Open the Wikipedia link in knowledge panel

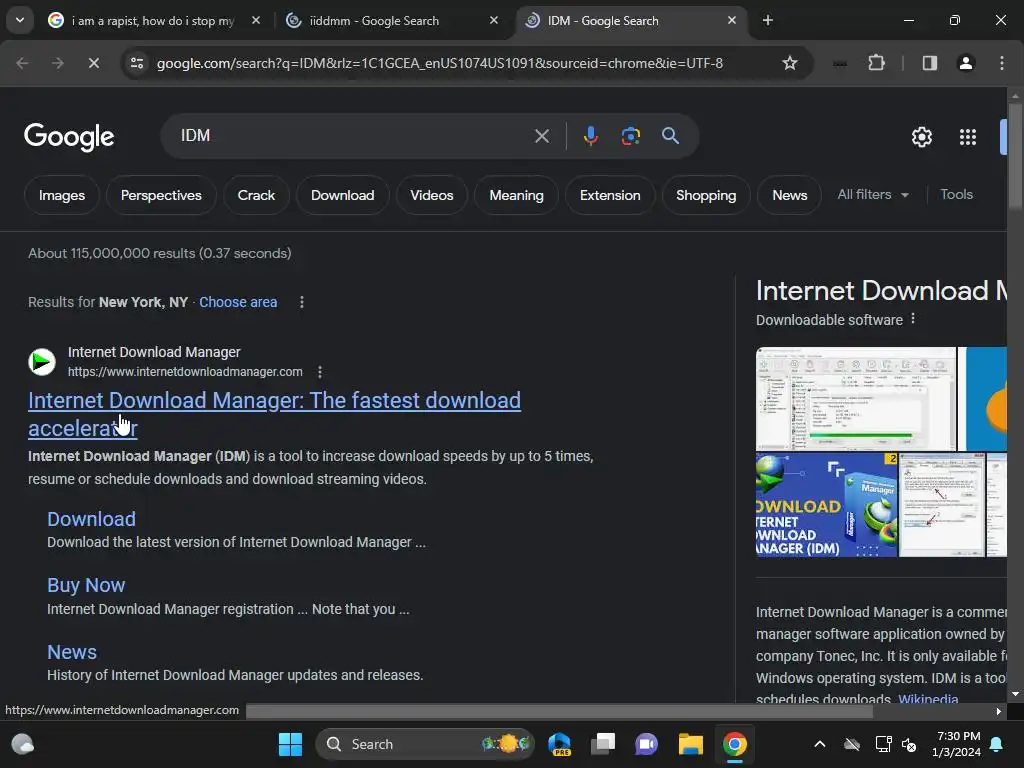point(928,697)
